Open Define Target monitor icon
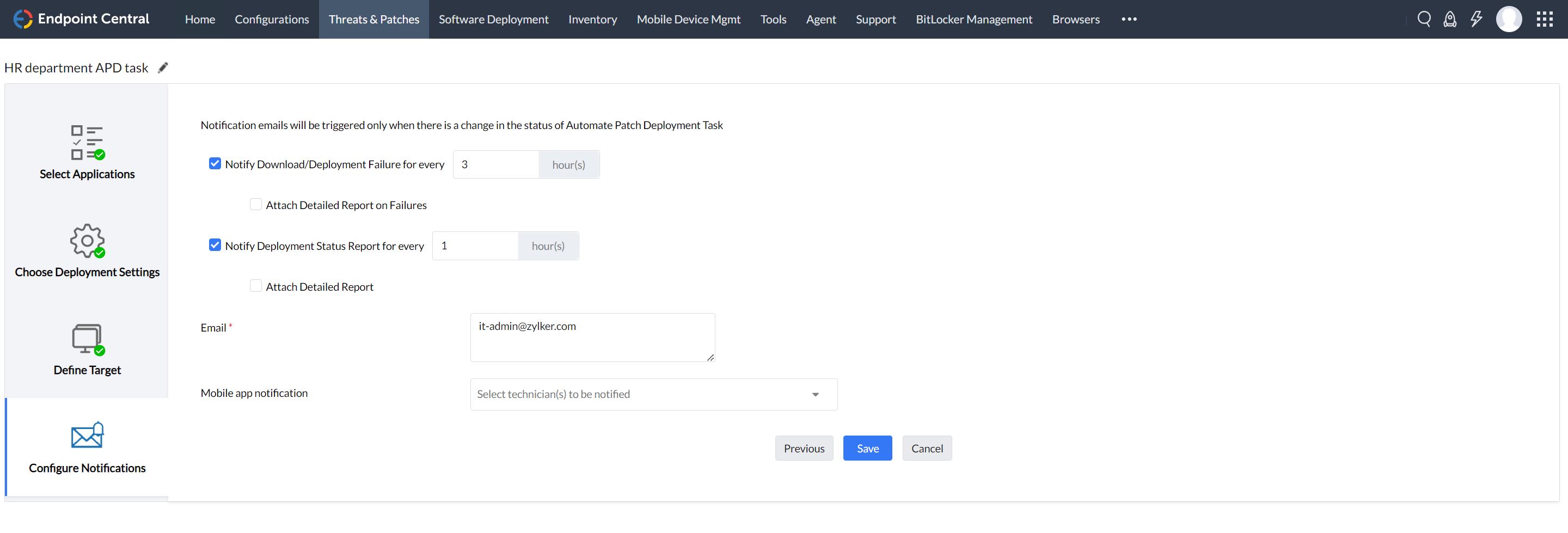Screen dimensions: 1568x533 click(87, 338)
